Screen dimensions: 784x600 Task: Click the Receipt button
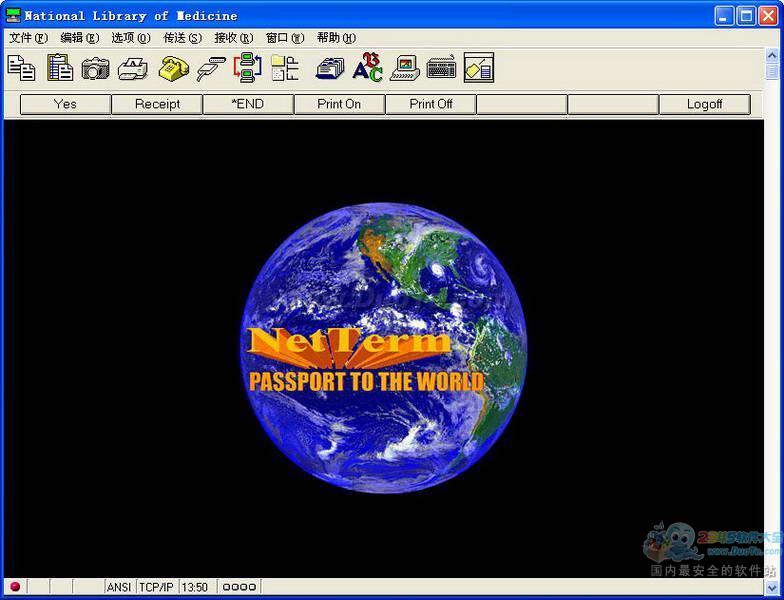(157, 104)
